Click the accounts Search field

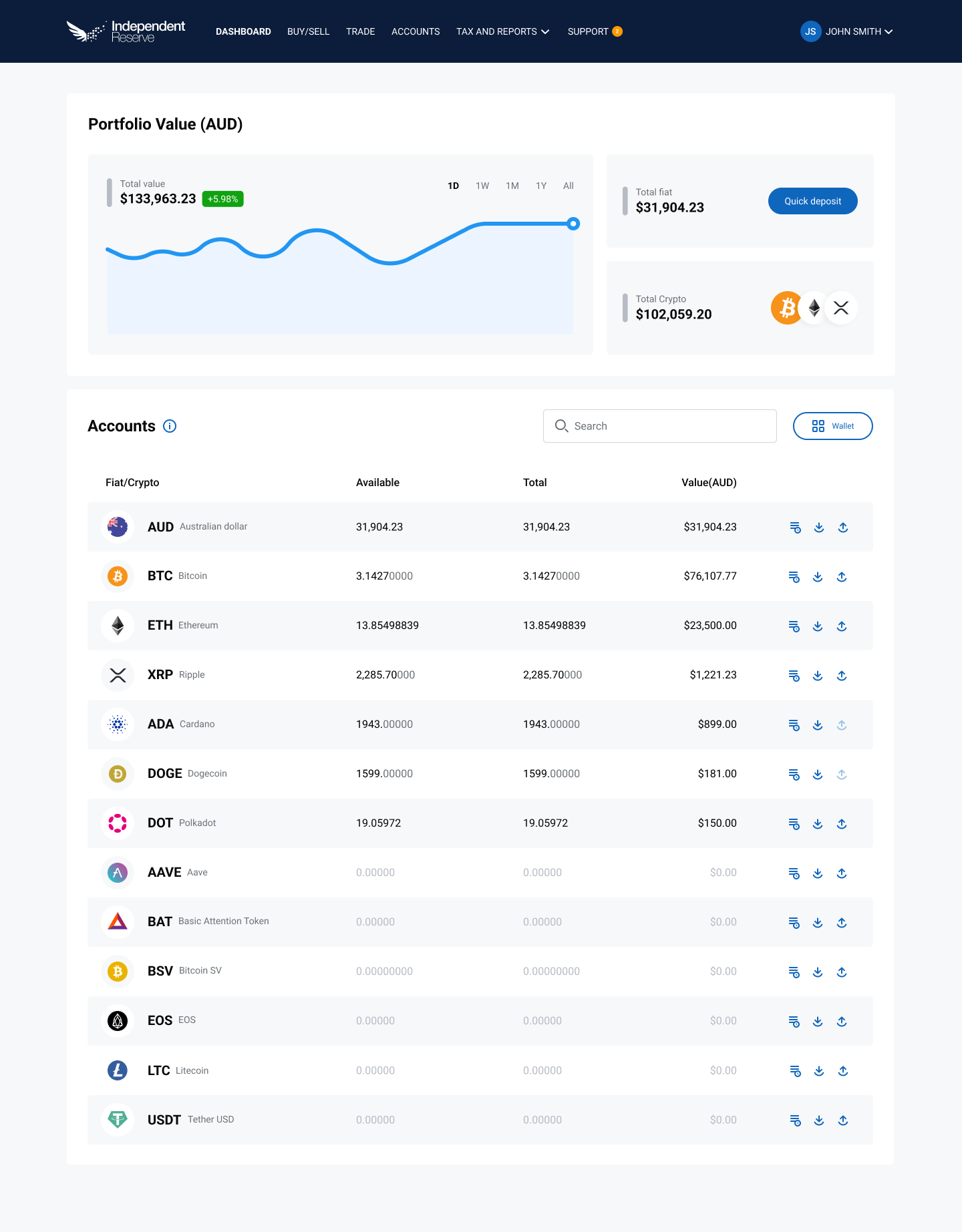point(660,426)
